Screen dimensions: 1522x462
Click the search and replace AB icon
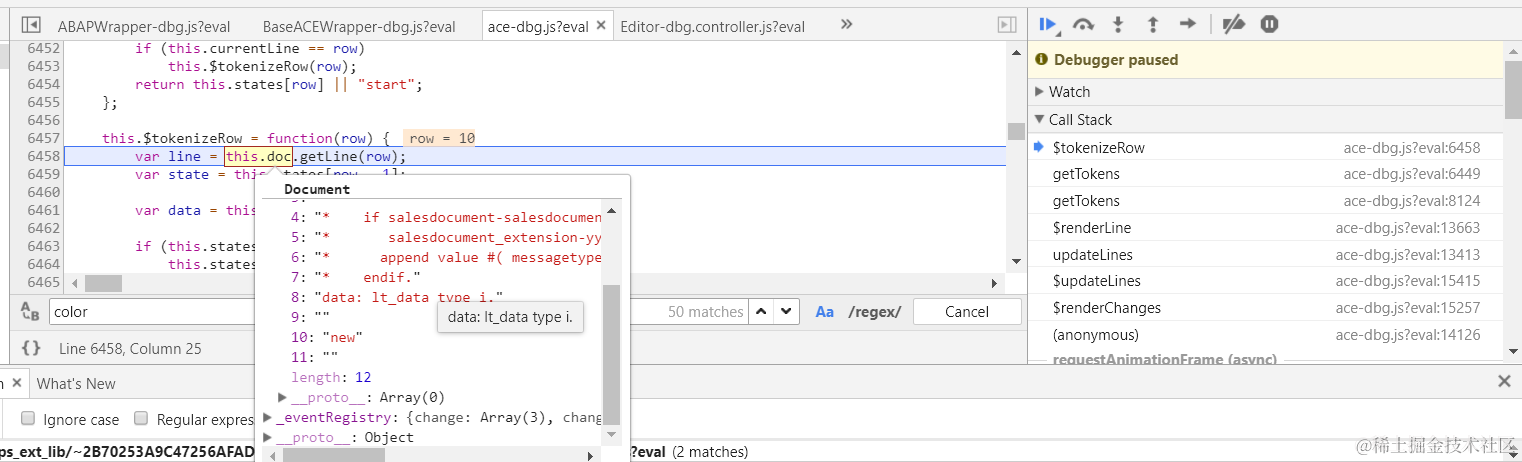coord(30,312)
